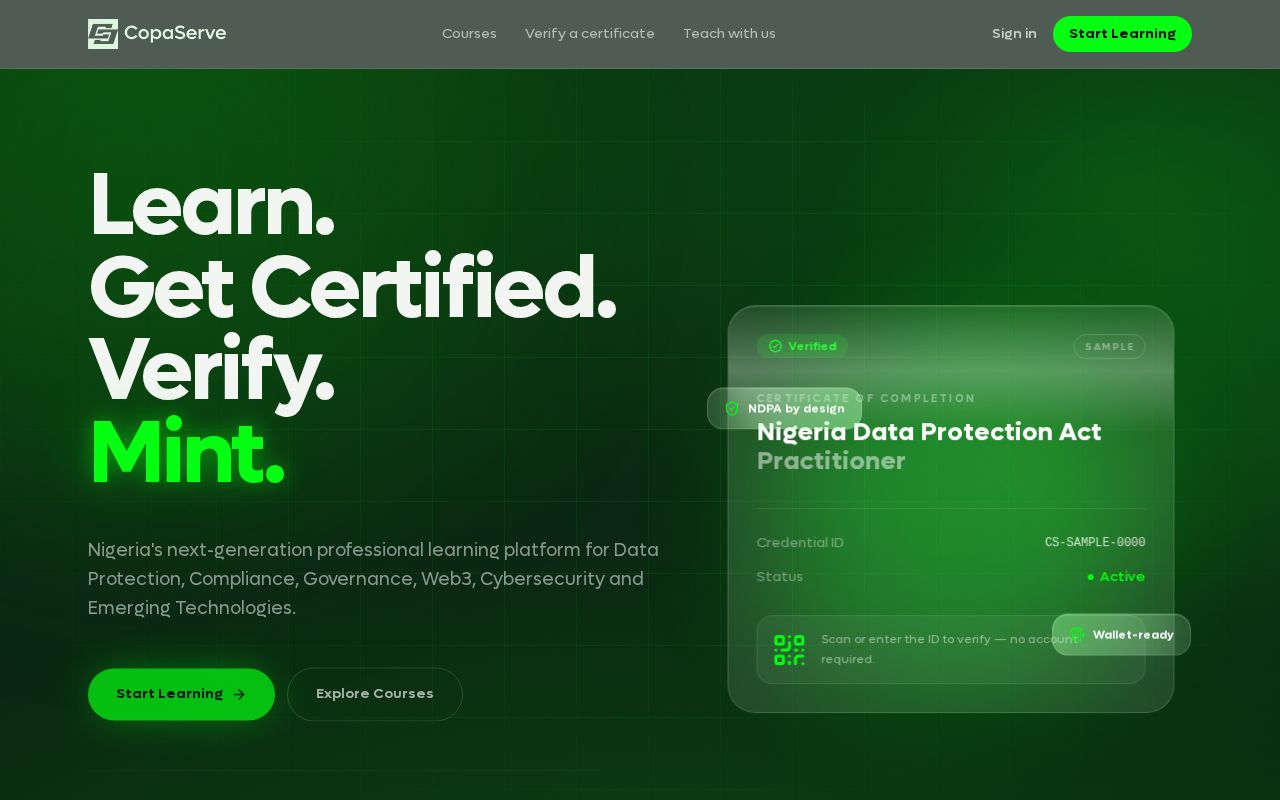
Task: Click the arrow icon in Start Learning
Action: pyautogui.click(x=239, y=694)
